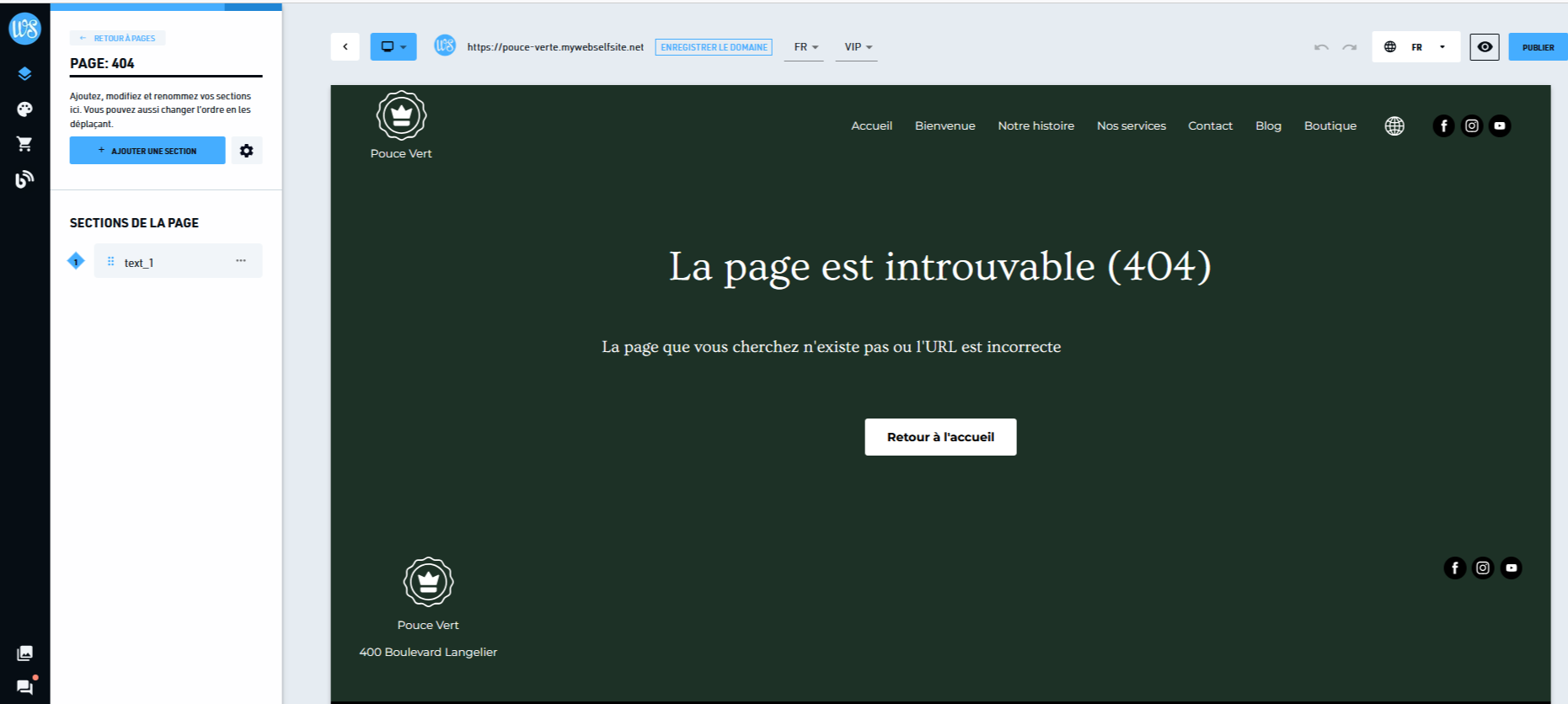Click the undo arrow

[1321, 47]
